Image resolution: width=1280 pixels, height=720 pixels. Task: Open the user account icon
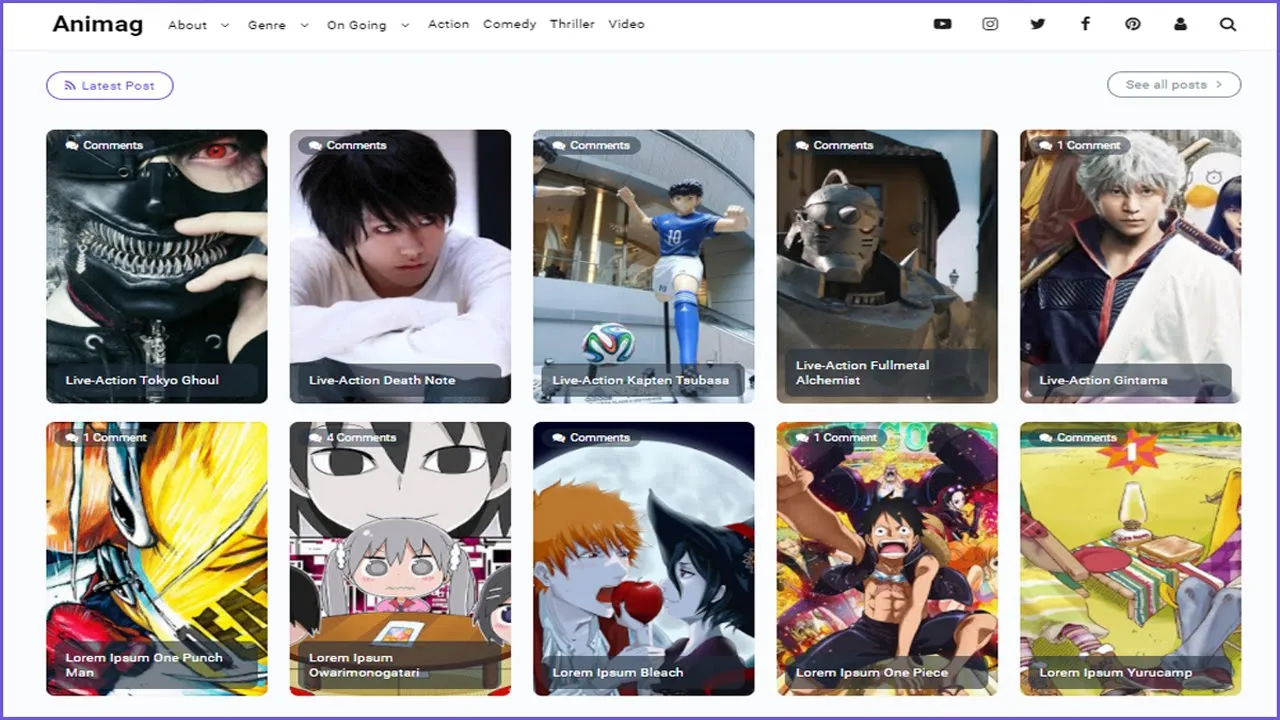(1180, 24)
